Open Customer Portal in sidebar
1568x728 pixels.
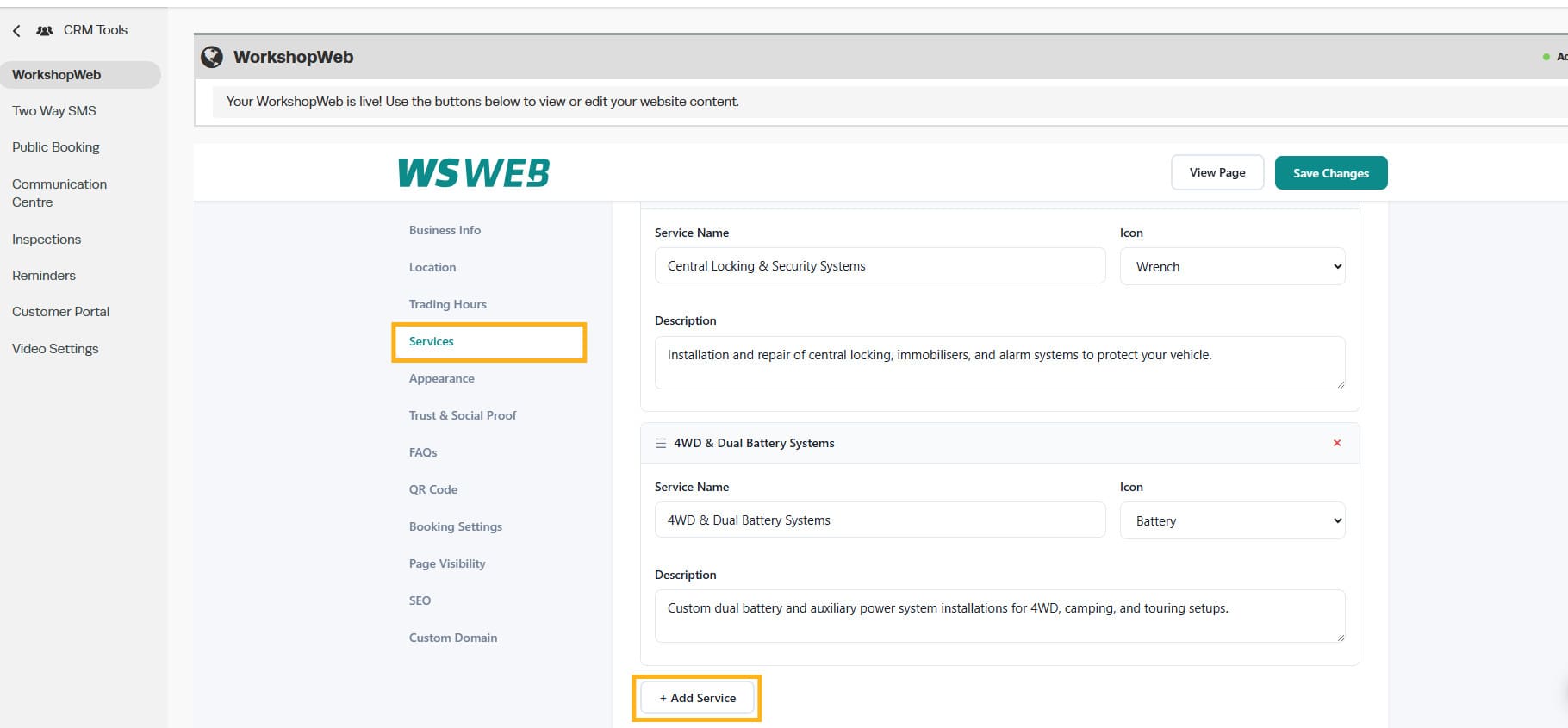(x=61, y=312)
